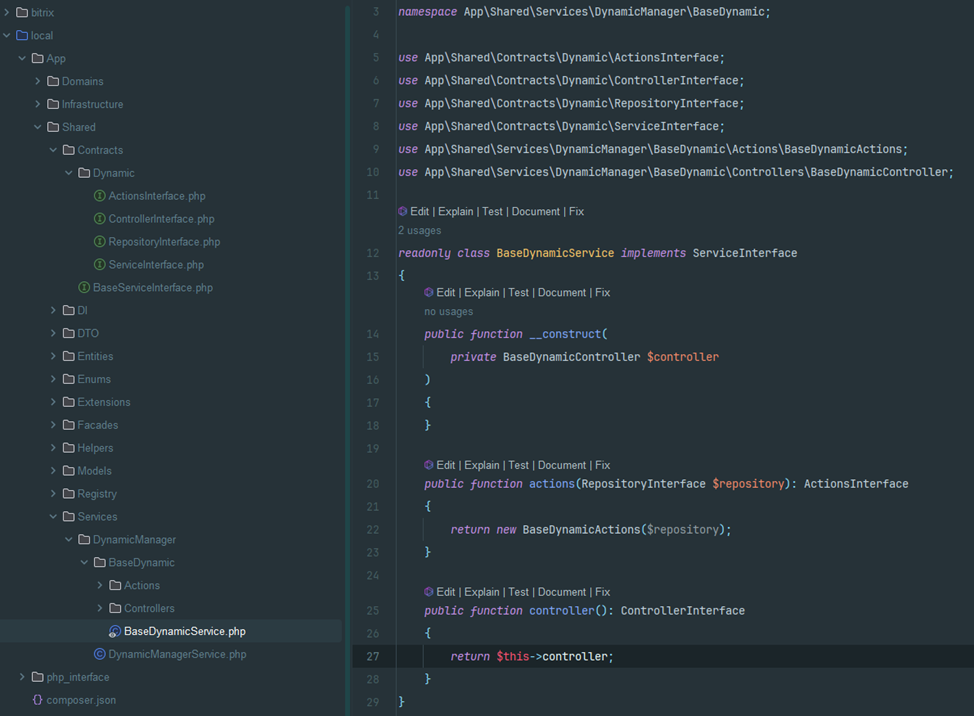Click Explain above the class declaration

(x=456, y=212)
